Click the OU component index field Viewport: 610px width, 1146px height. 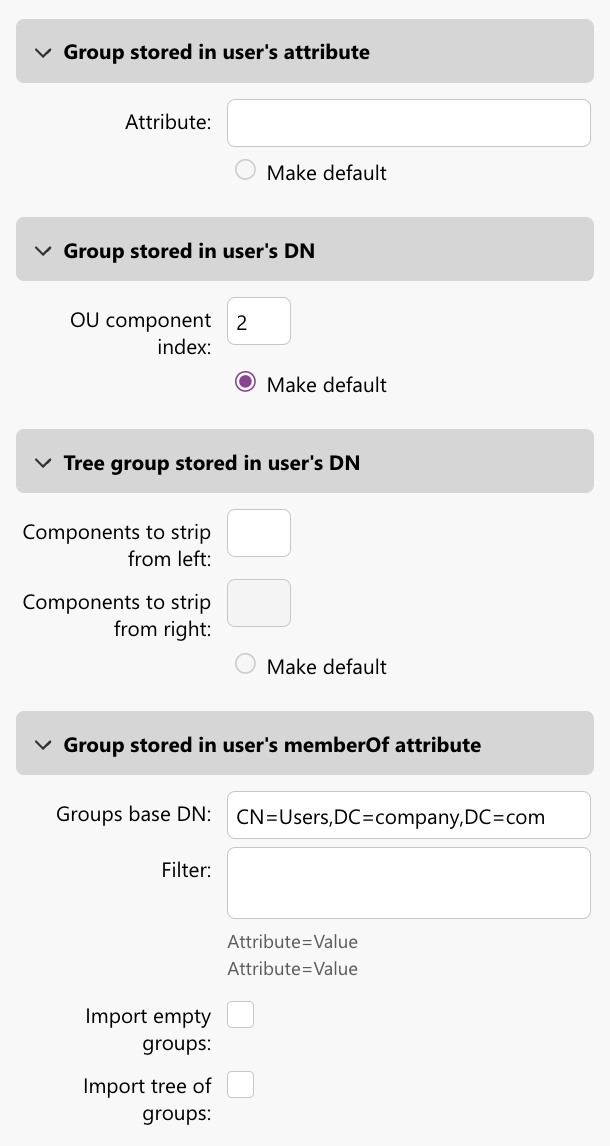258,321
